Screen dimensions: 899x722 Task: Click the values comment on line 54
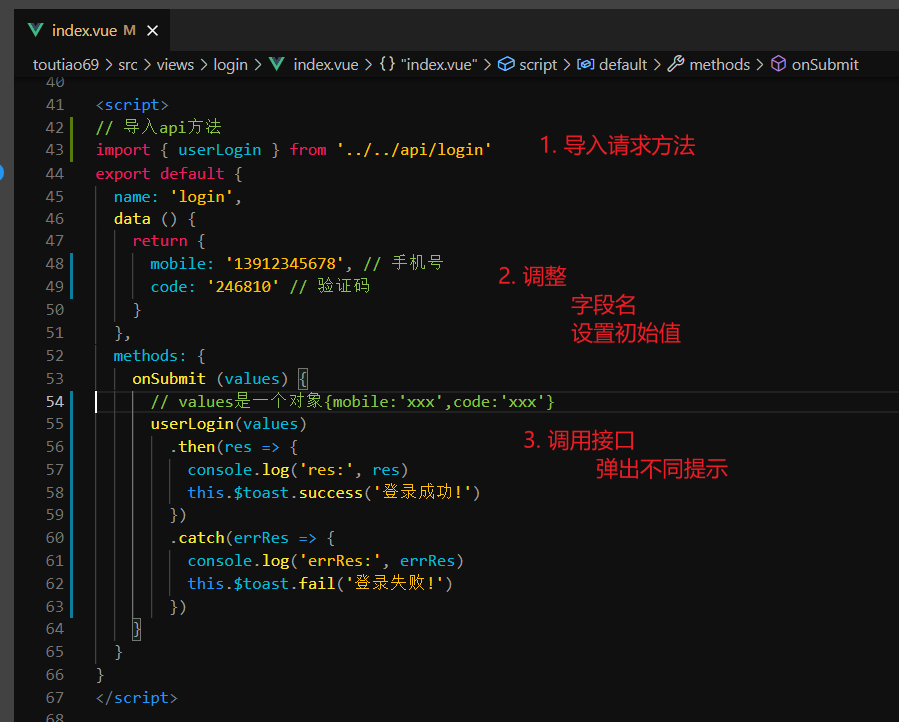pyautogui.click(x=353, y=401)
